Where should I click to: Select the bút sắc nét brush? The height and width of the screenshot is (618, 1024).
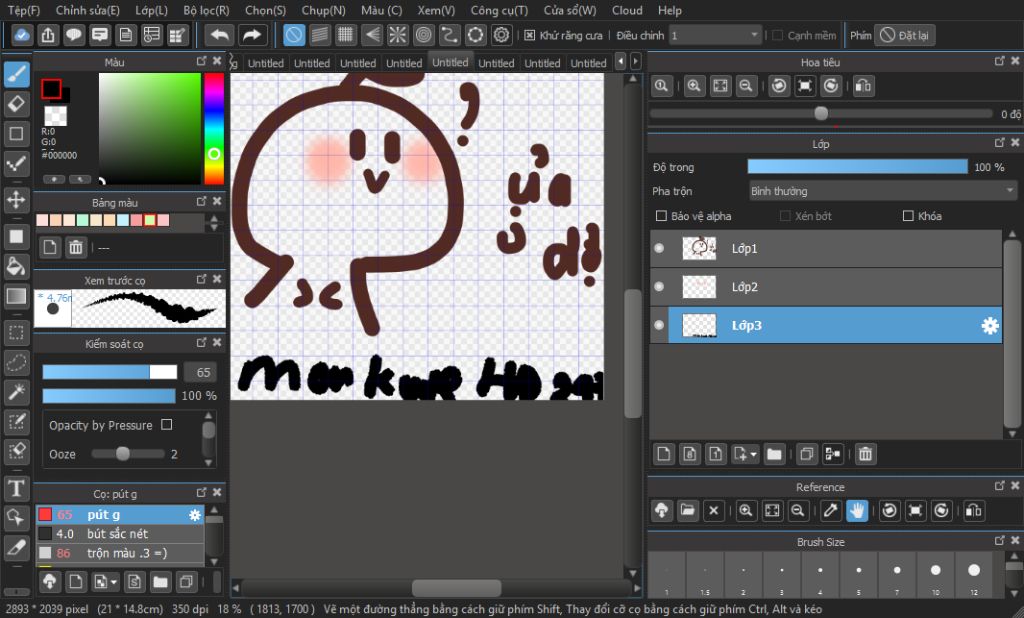[120, 534]
